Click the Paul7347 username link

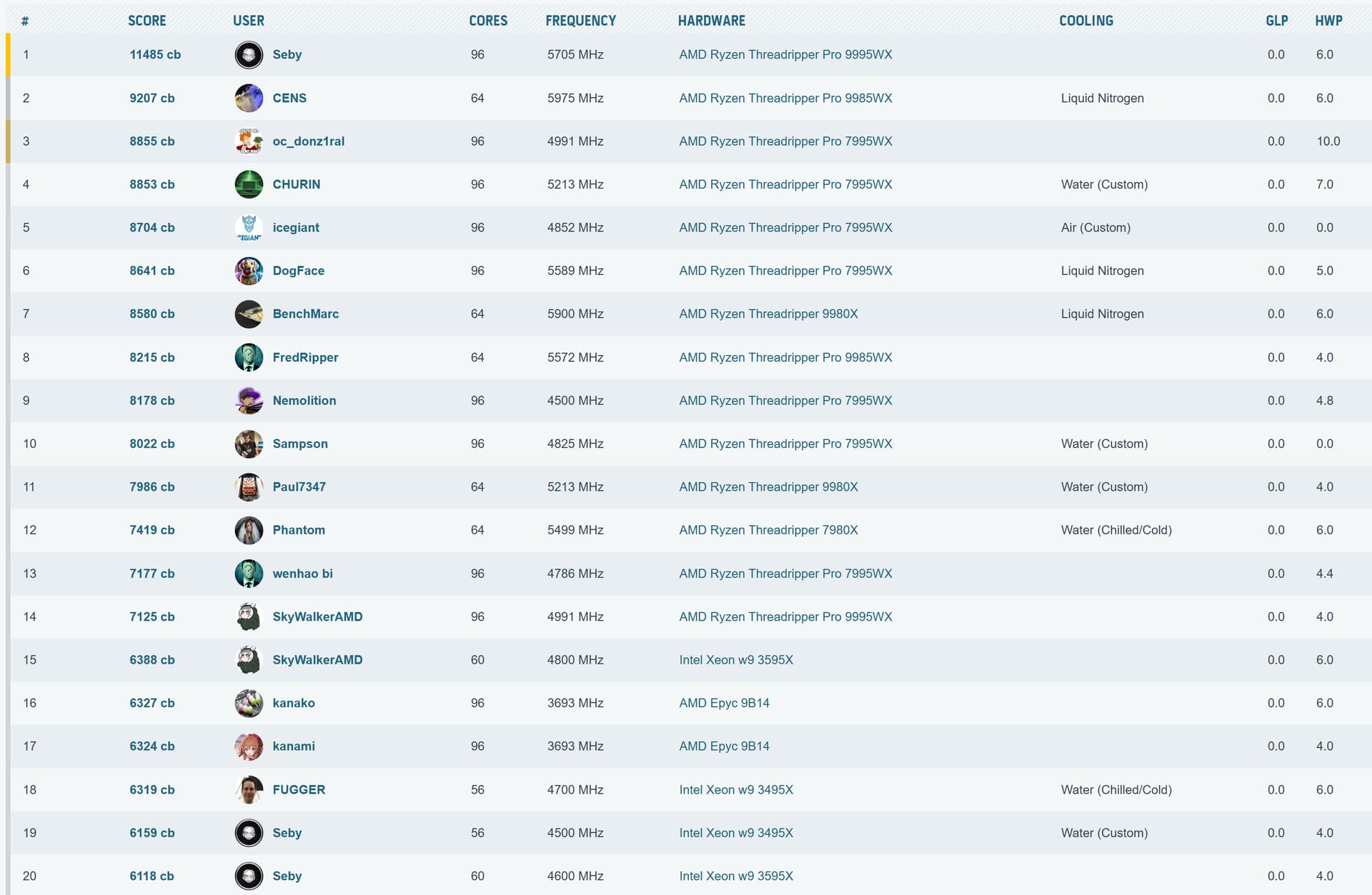pyautogui.click(x=299, y=487)
